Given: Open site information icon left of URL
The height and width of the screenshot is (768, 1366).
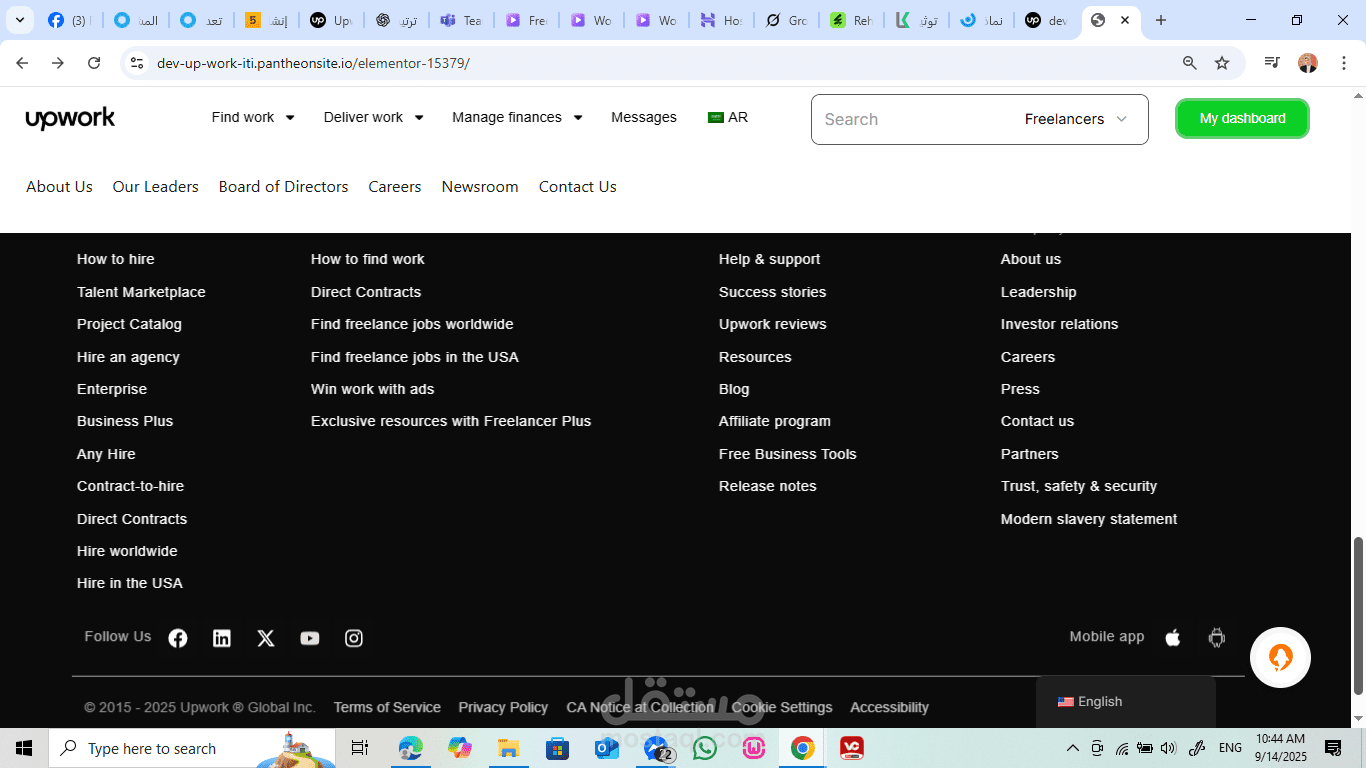Looking at the screenshot, I should click(138, 63).
